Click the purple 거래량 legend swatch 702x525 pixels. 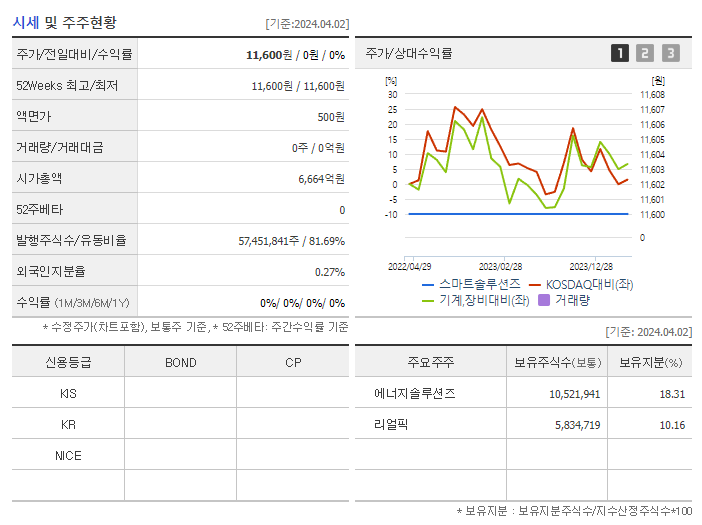(544, 300)
